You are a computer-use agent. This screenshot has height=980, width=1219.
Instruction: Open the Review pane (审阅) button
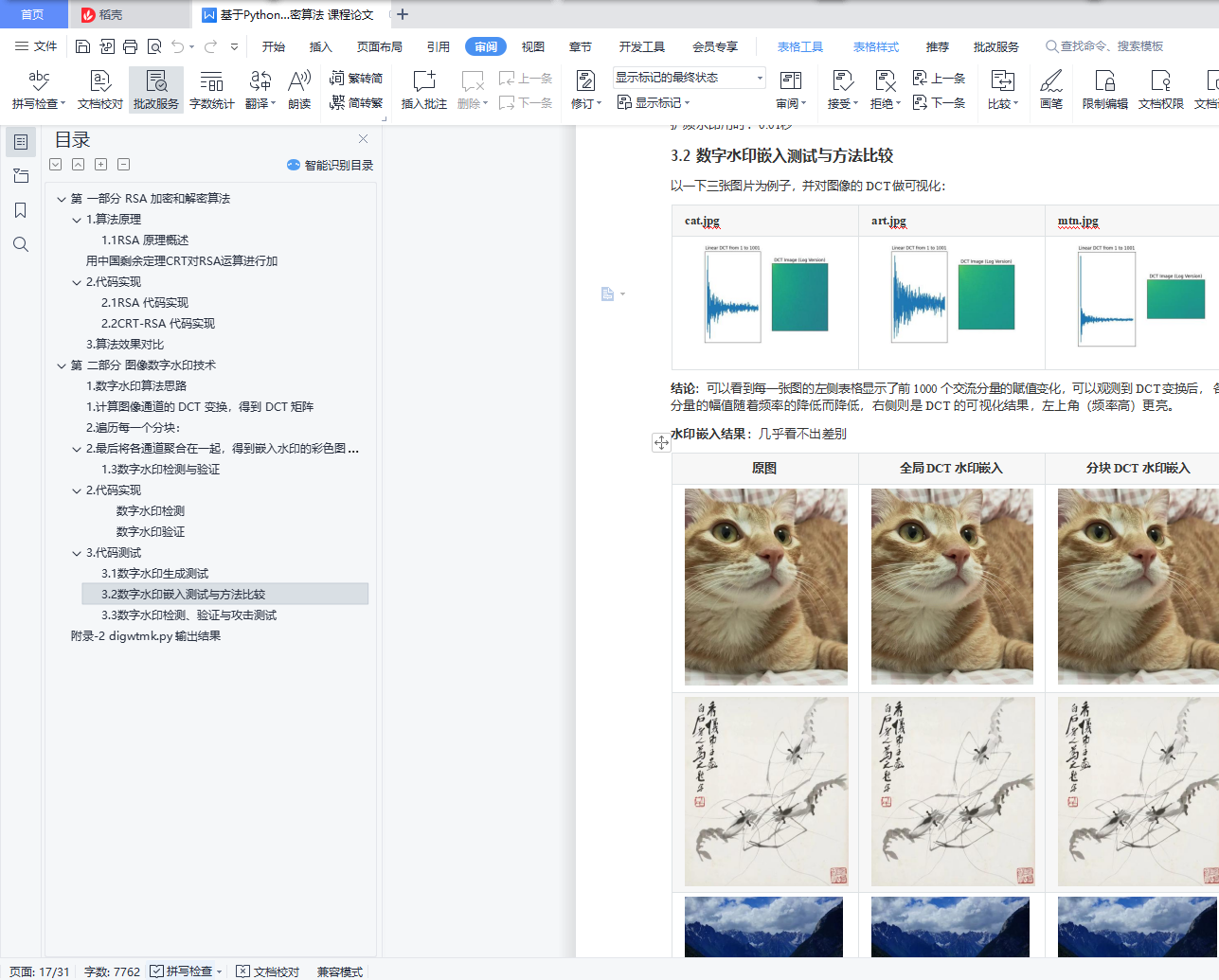(791, 90)
